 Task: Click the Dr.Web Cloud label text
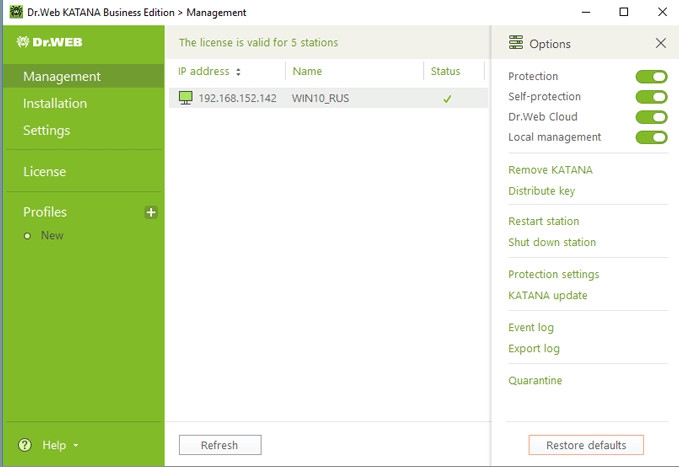tap(543, 117)
